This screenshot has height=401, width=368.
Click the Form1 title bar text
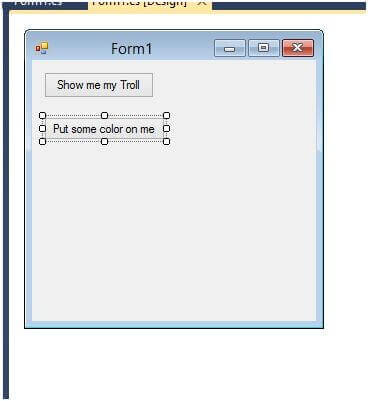[132, 49]
